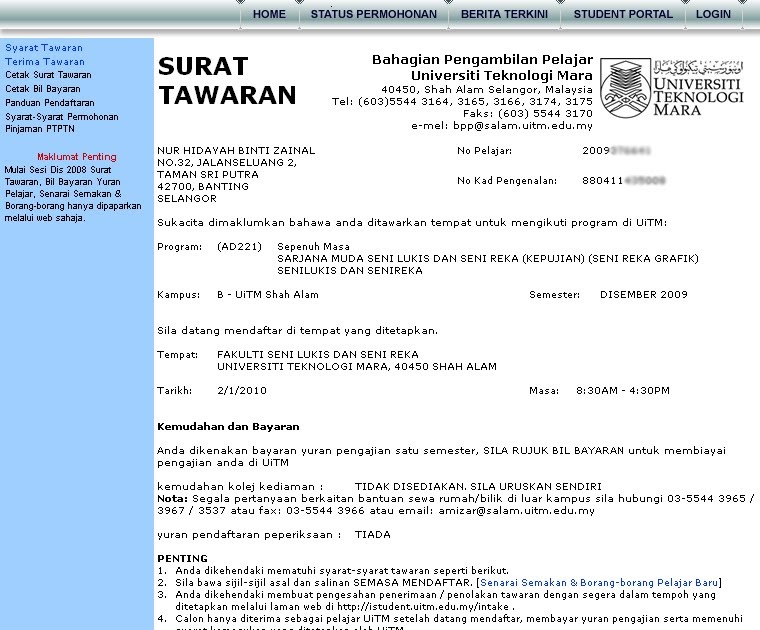Click the URL http://istudent.uitm.edu.my/intake
The width and height of the screenshot is (760, 630).
423,607
